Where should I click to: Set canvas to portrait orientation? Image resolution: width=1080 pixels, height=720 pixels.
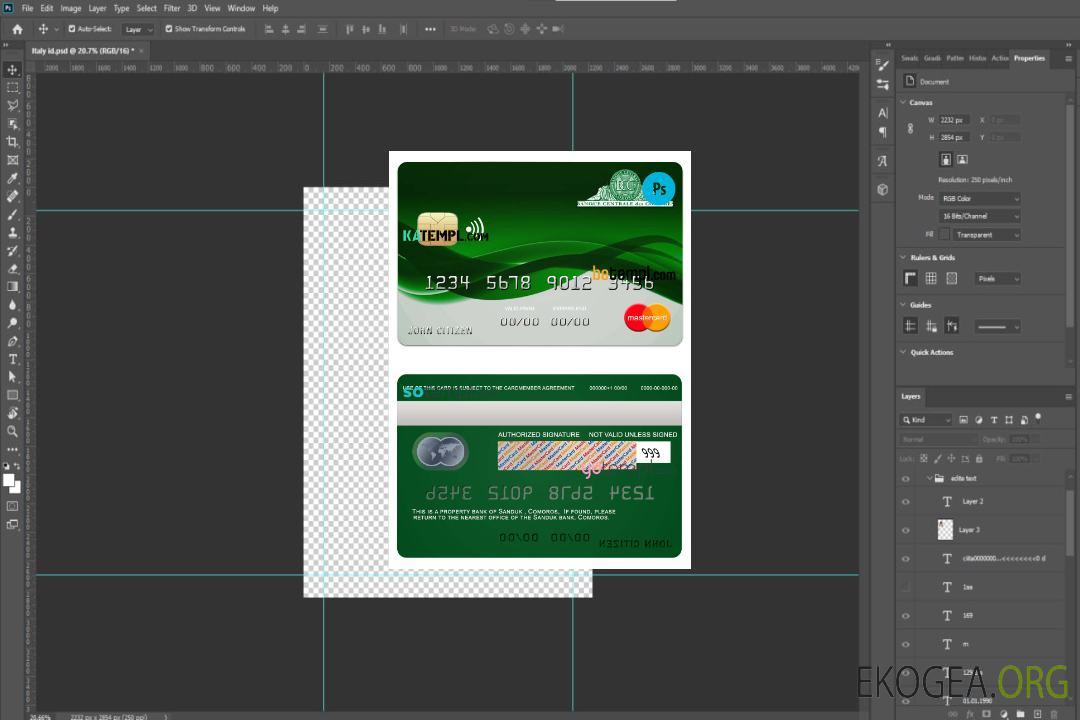(x=946, y=160)
